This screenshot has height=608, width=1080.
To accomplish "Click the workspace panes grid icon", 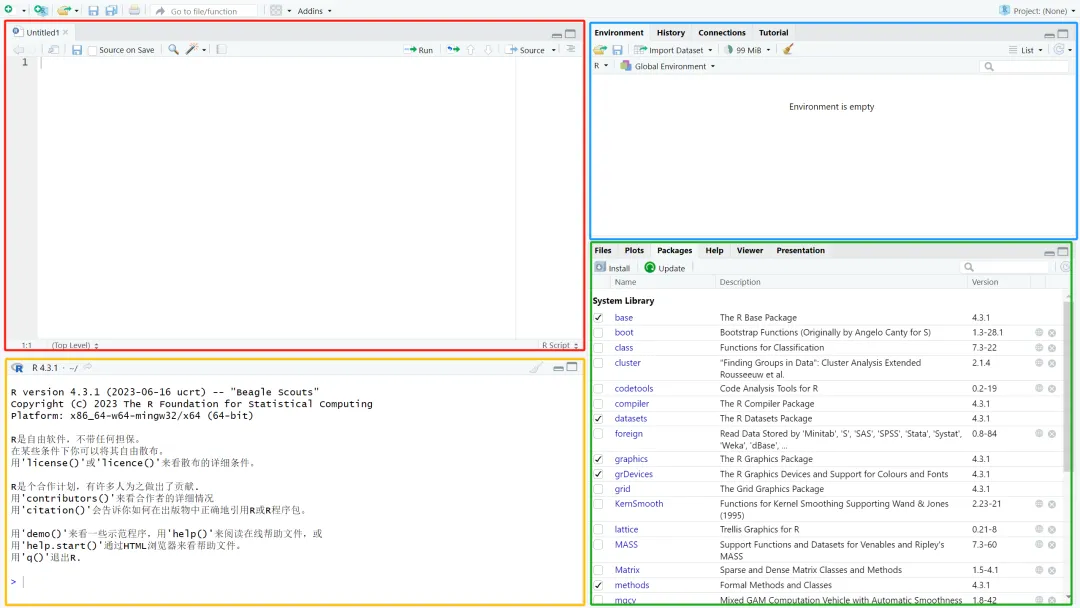I will click(x=276, y=10).
